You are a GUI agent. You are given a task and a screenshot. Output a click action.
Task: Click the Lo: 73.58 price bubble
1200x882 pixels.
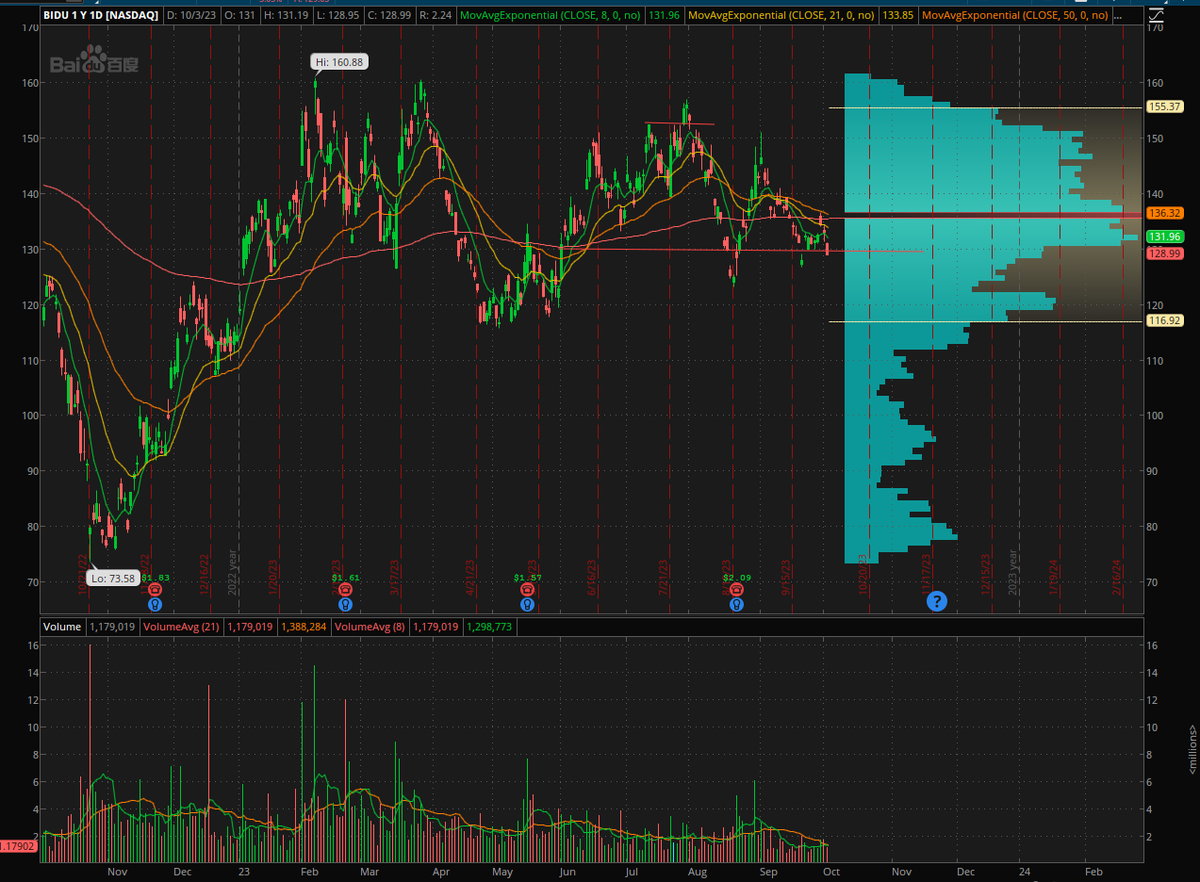(x=112, y=578)
